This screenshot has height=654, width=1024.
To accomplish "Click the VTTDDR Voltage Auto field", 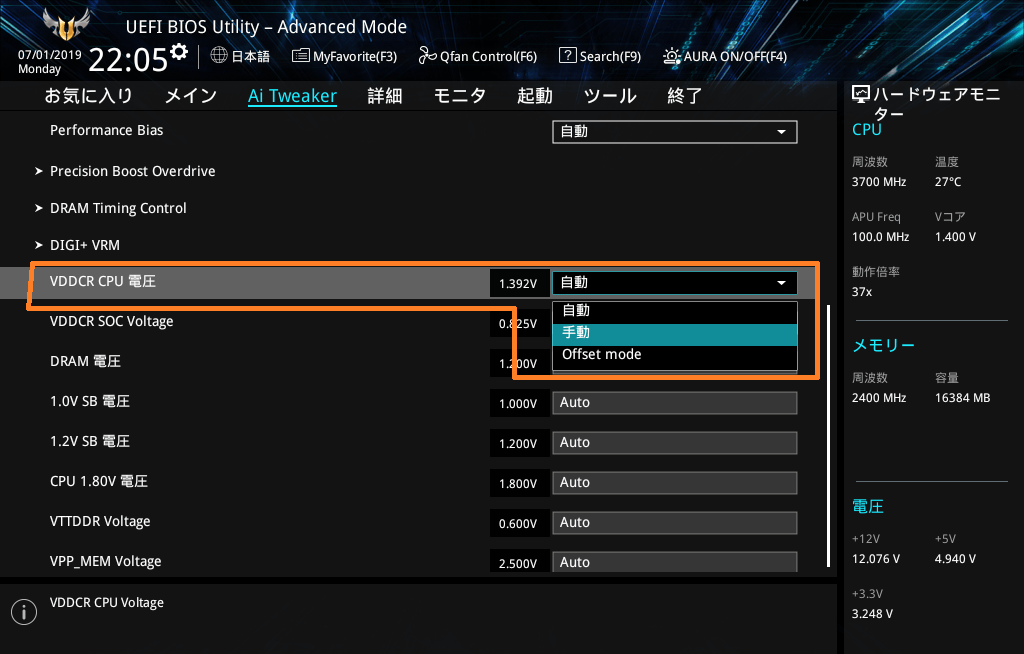I will [675, 522].
